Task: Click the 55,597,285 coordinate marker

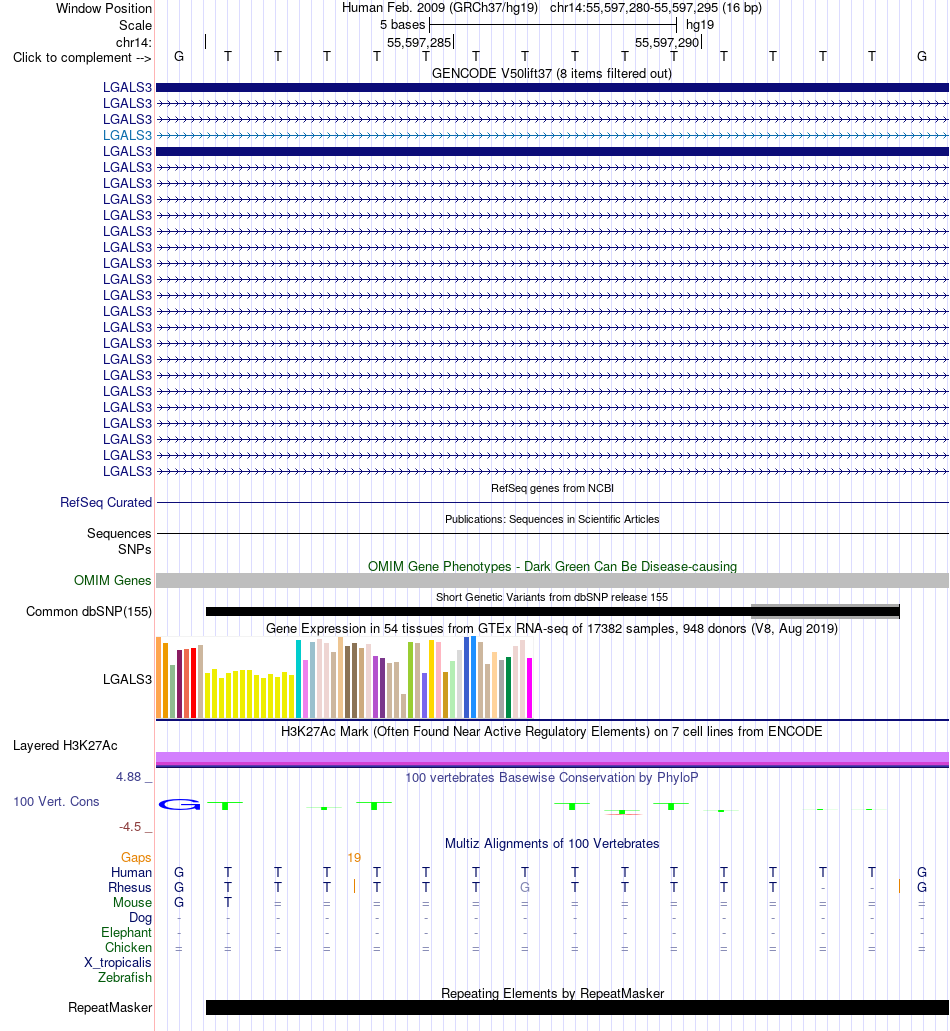Action: (419, 43)
